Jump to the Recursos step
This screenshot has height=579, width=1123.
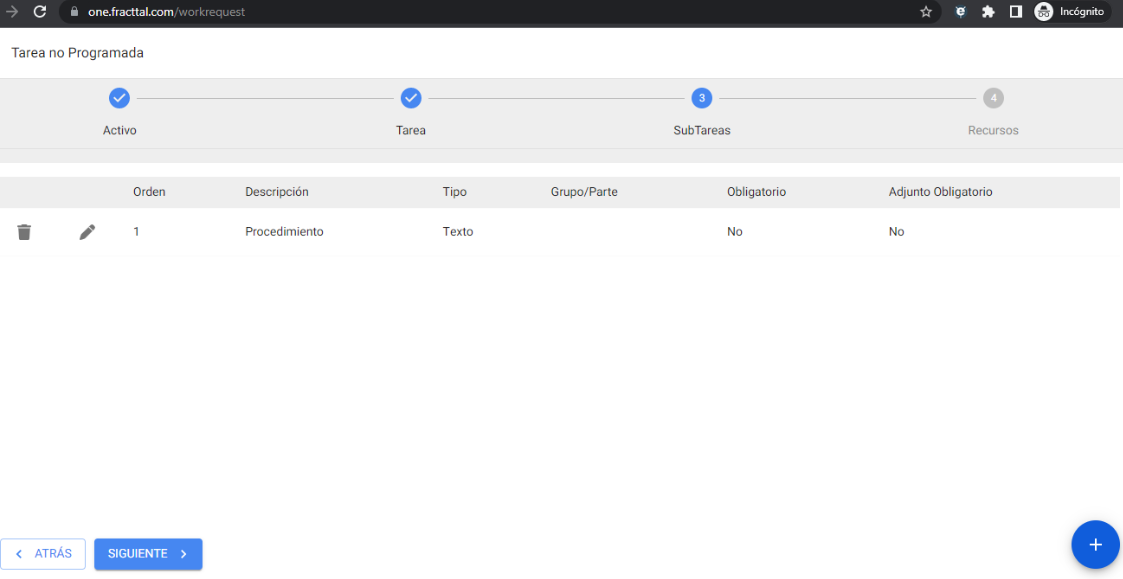993,98
